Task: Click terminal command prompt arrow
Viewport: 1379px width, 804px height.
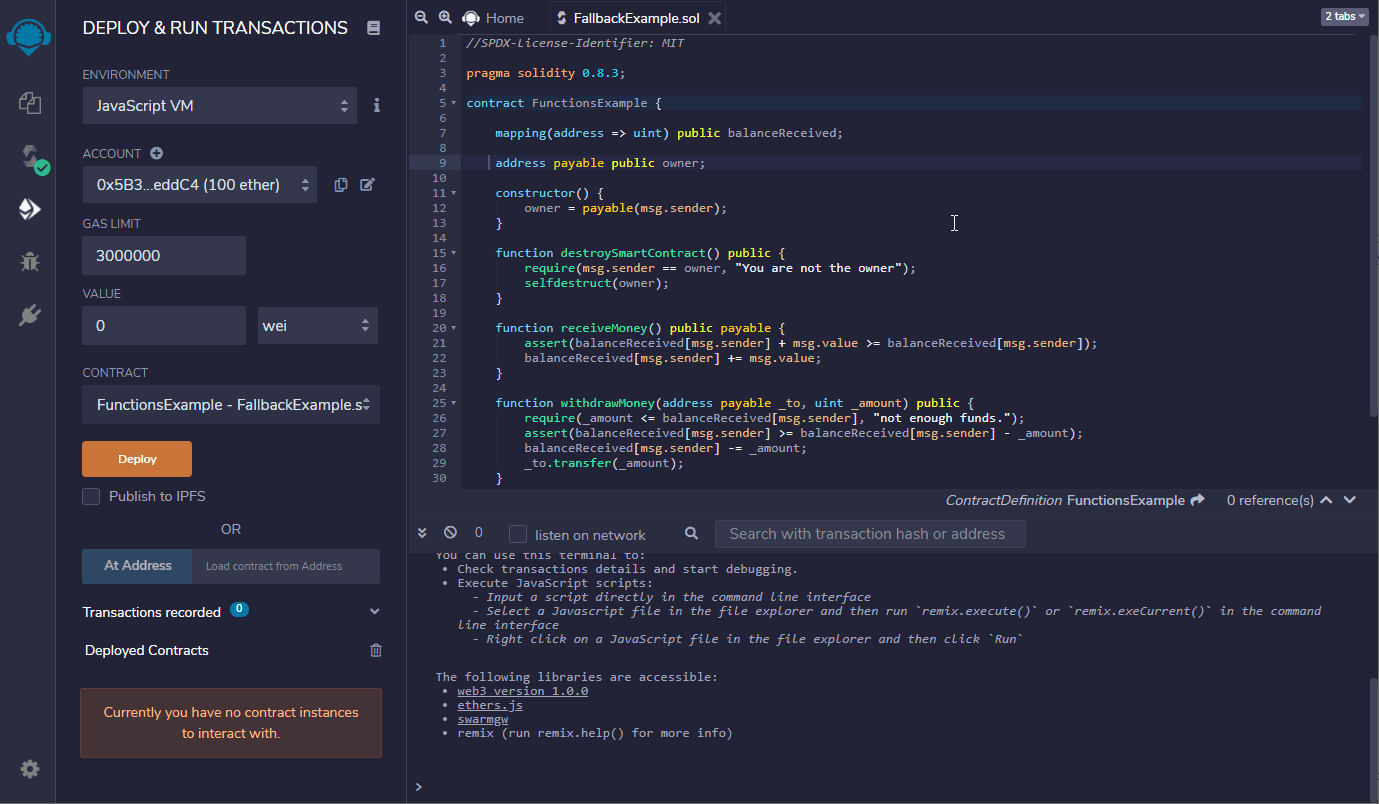Action: pyautogui.click(x=418, y=787)
